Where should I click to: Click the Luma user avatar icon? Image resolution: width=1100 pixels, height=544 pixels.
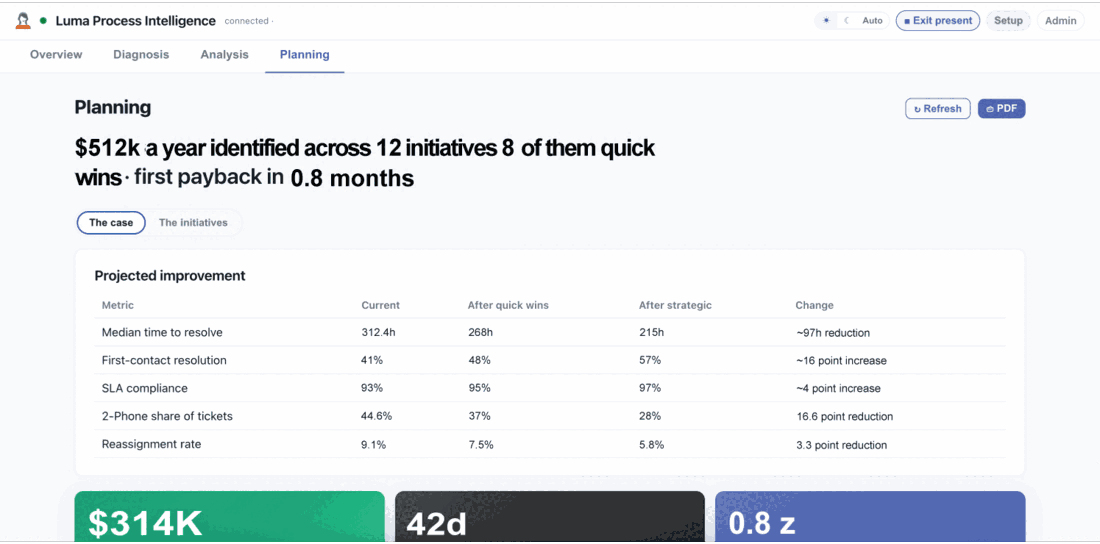click(23, 21)
